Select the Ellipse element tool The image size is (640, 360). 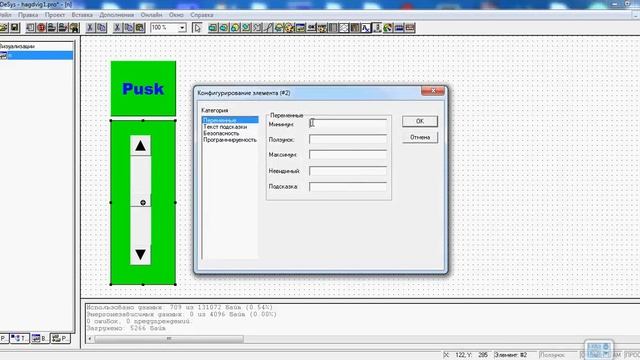click(x=235, y=28)
